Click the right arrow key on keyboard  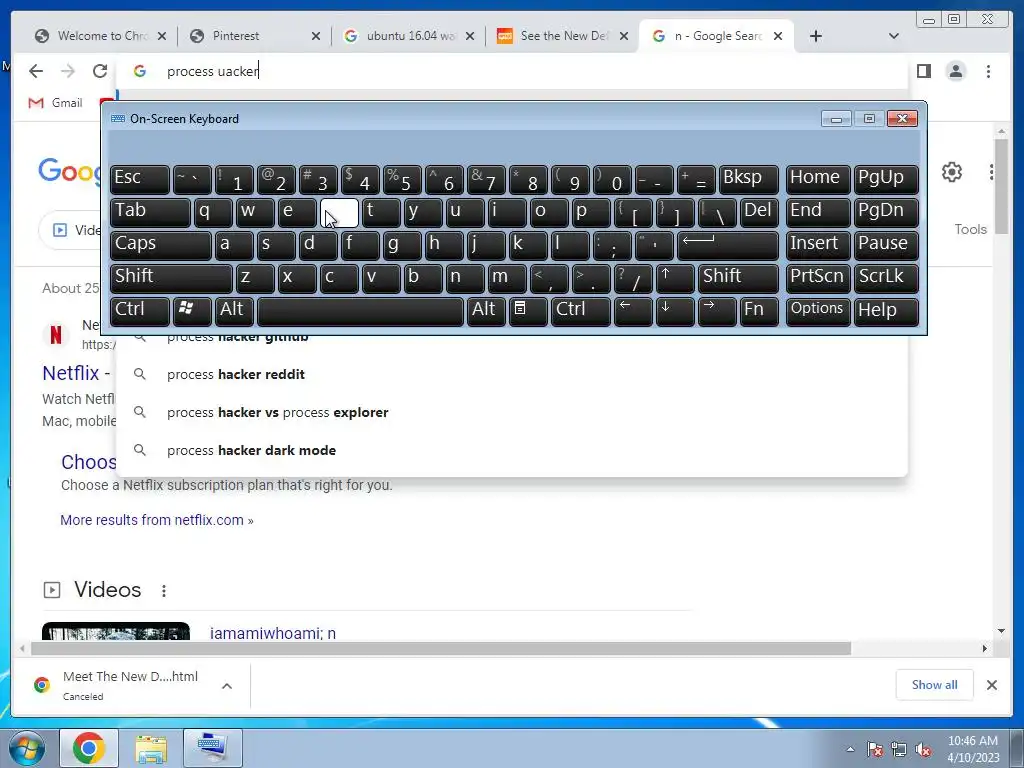pos(716,311)
